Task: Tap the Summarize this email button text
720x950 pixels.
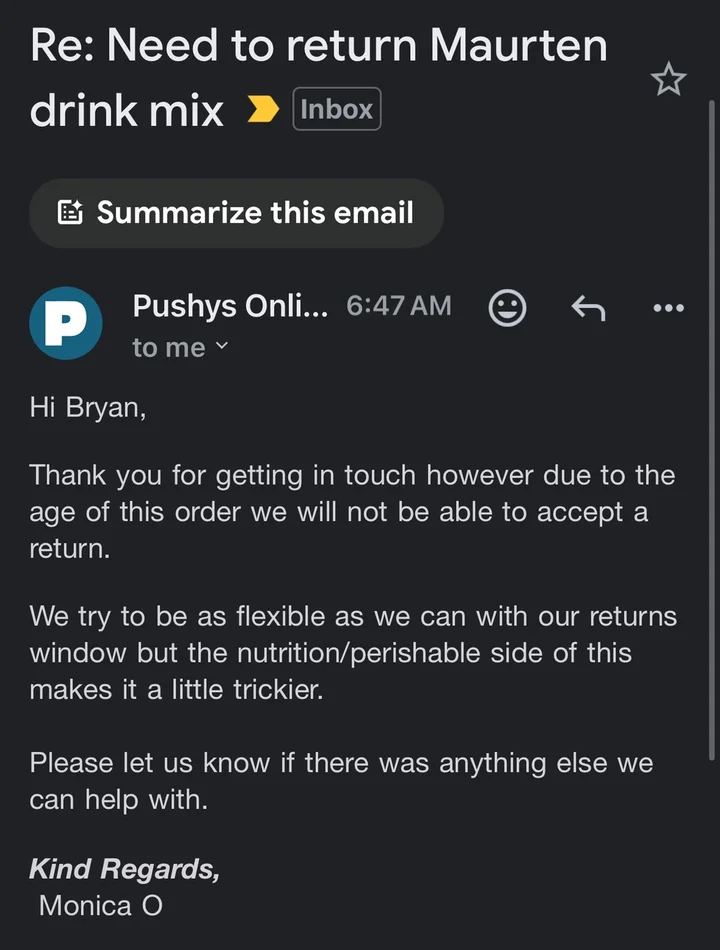Action: tap(255, 212)
